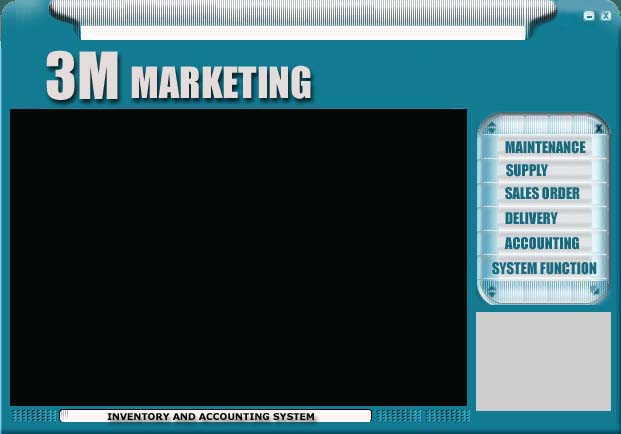621x434 pixels.
Task: Close the menu panel with its X icon
Action: click(599, 128)
